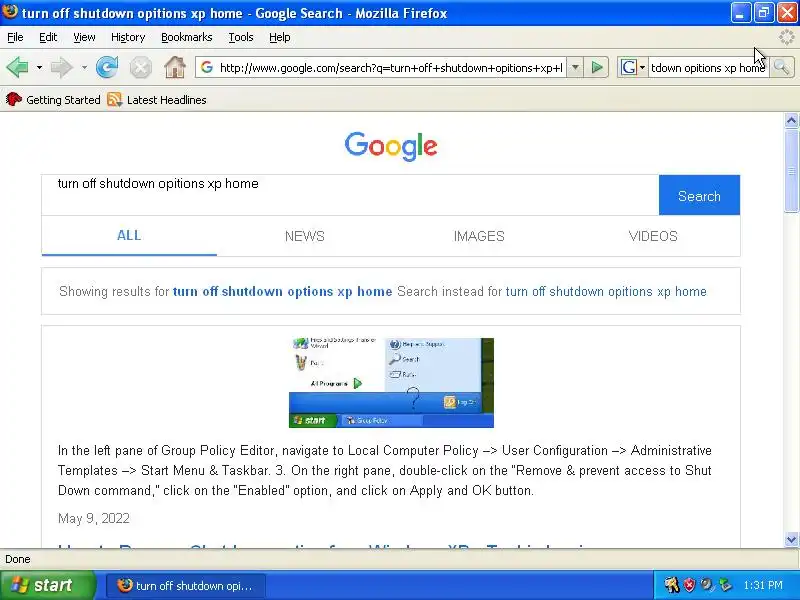
Task: Expand the address bar URL history dropdown
Action: click(575, 67)
